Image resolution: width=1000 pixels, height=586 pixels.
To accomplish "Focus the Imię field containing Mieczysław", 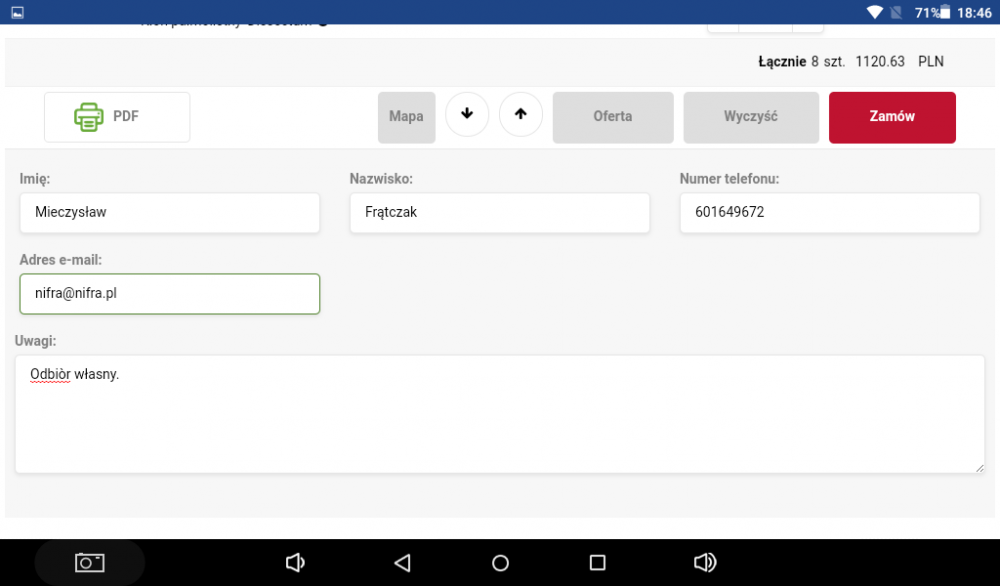I will pyautogui.click(x=170, y=213).
